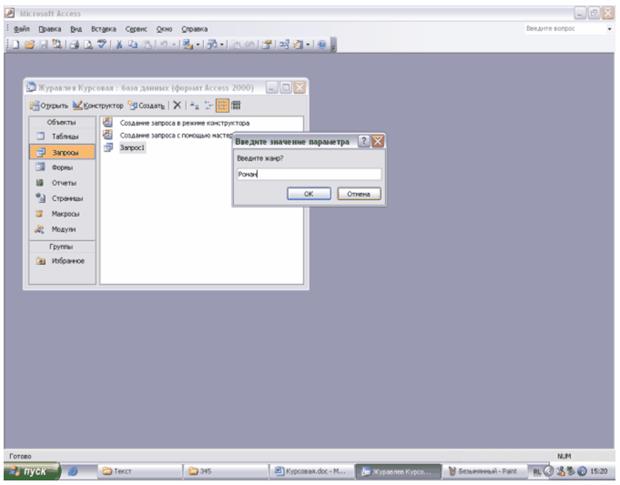Click the New database toolbar icon
620x485 pixels.
pyautogui.click(x=15, y=44)
